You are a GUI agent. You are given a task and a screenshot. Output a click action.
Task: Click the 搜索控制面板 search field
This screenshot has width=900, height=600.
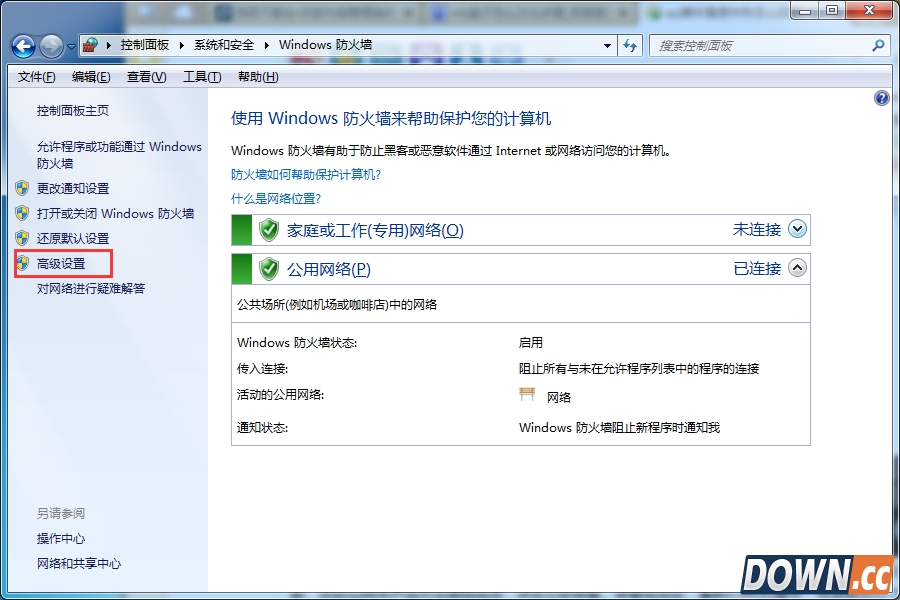click(x=760, y=45)
